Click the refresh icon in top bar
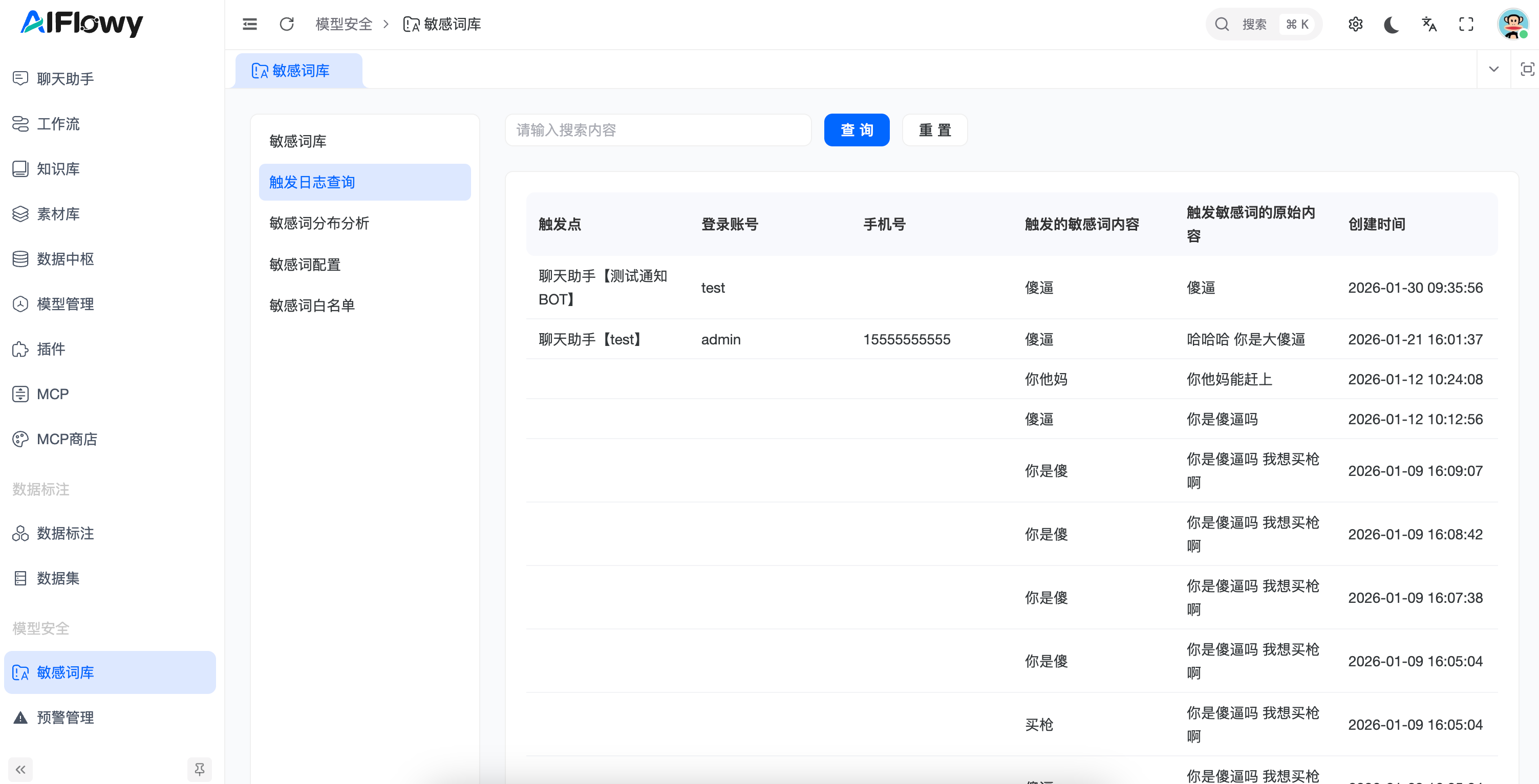Screen dimensions: 1539x784 pos(287,24)
